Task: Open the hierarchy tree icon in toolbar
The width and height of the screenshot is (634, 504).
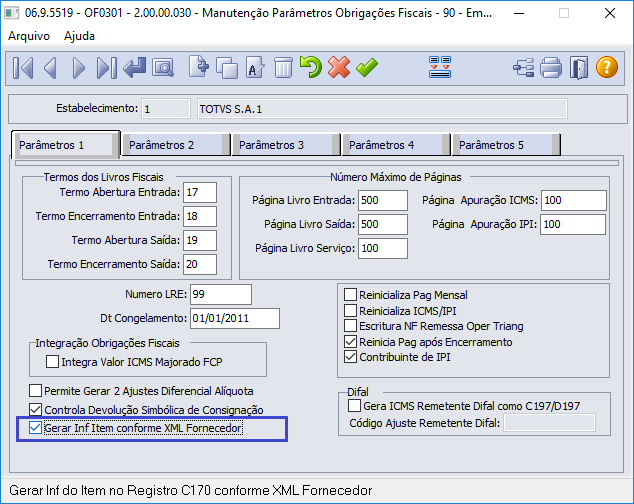Action: (524, 68)
